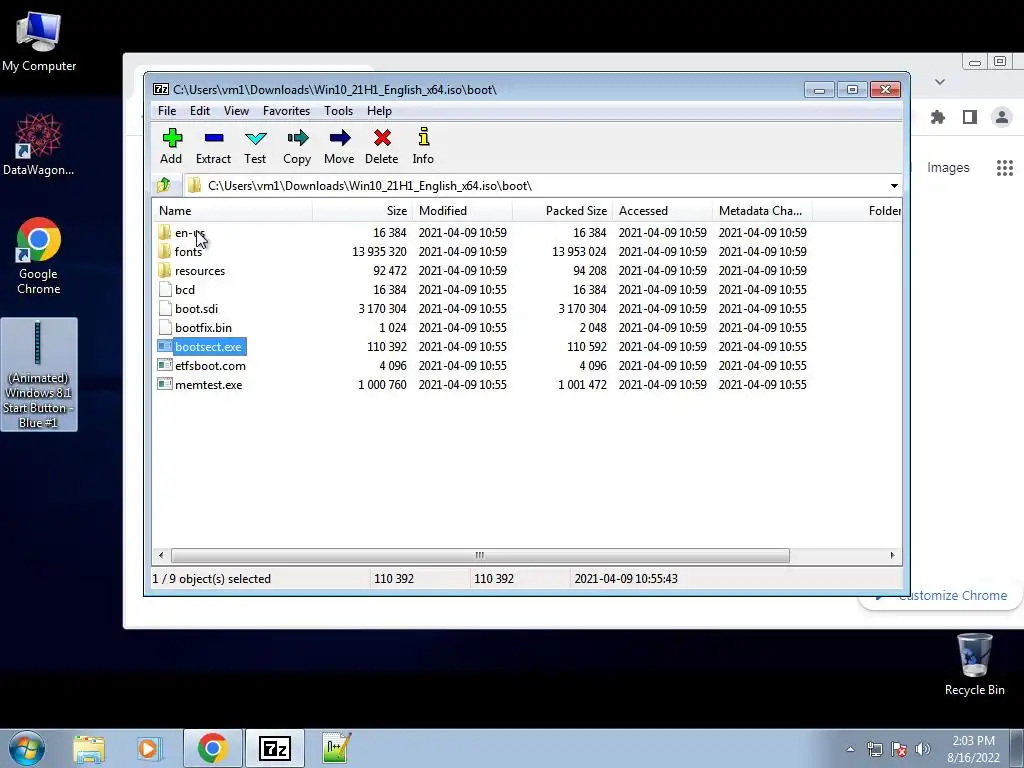The width and height of the screenshot is (1024, 768).
Task: Select the en-us folder icon
Action: point(165,232)
